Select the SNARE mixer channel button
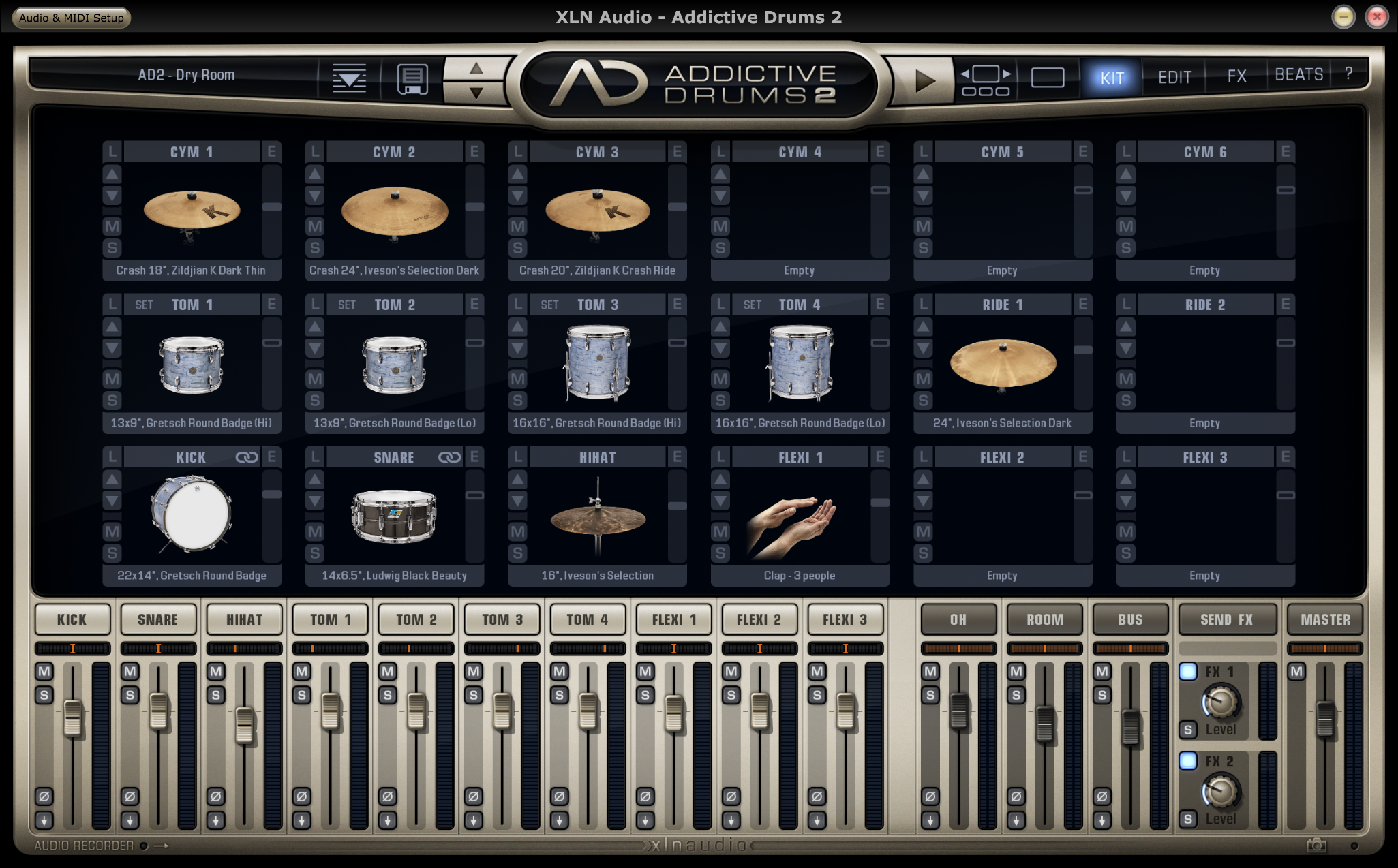Screen dimensions: 1398x868 (157, 619)
